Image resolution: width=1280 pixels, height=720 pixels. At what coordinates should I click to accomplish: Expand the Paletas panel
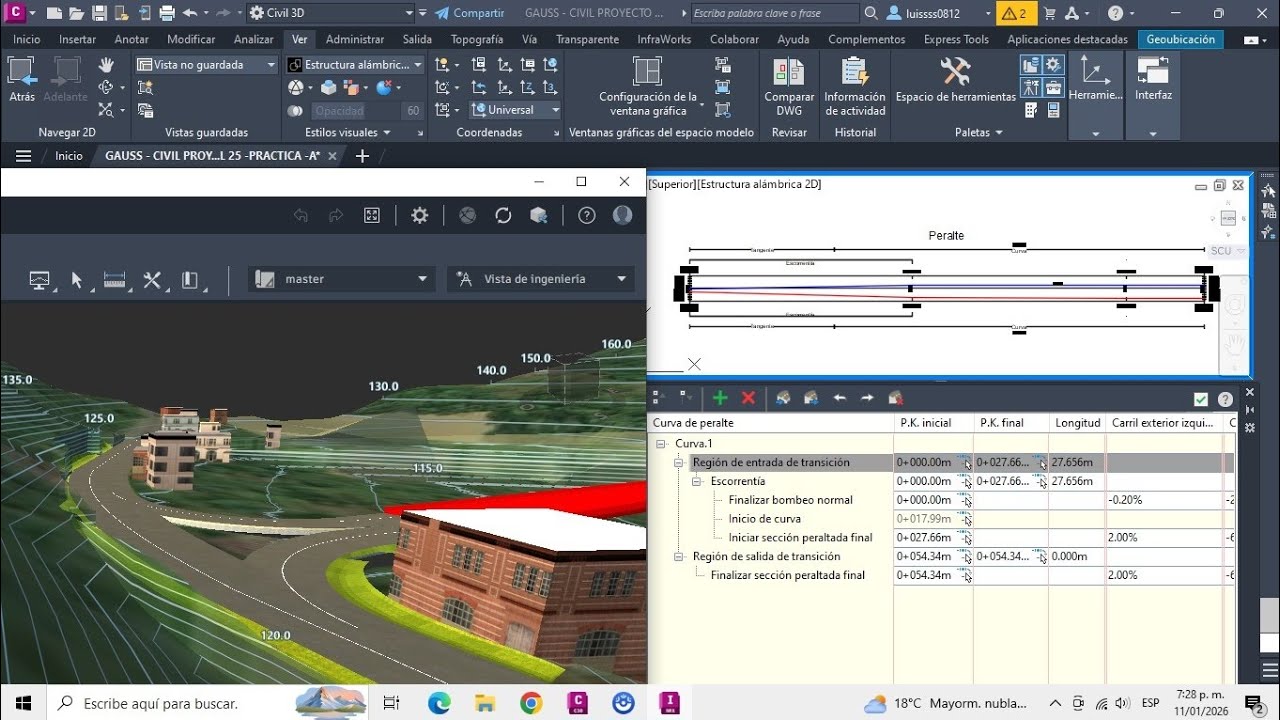click(979, 132)
